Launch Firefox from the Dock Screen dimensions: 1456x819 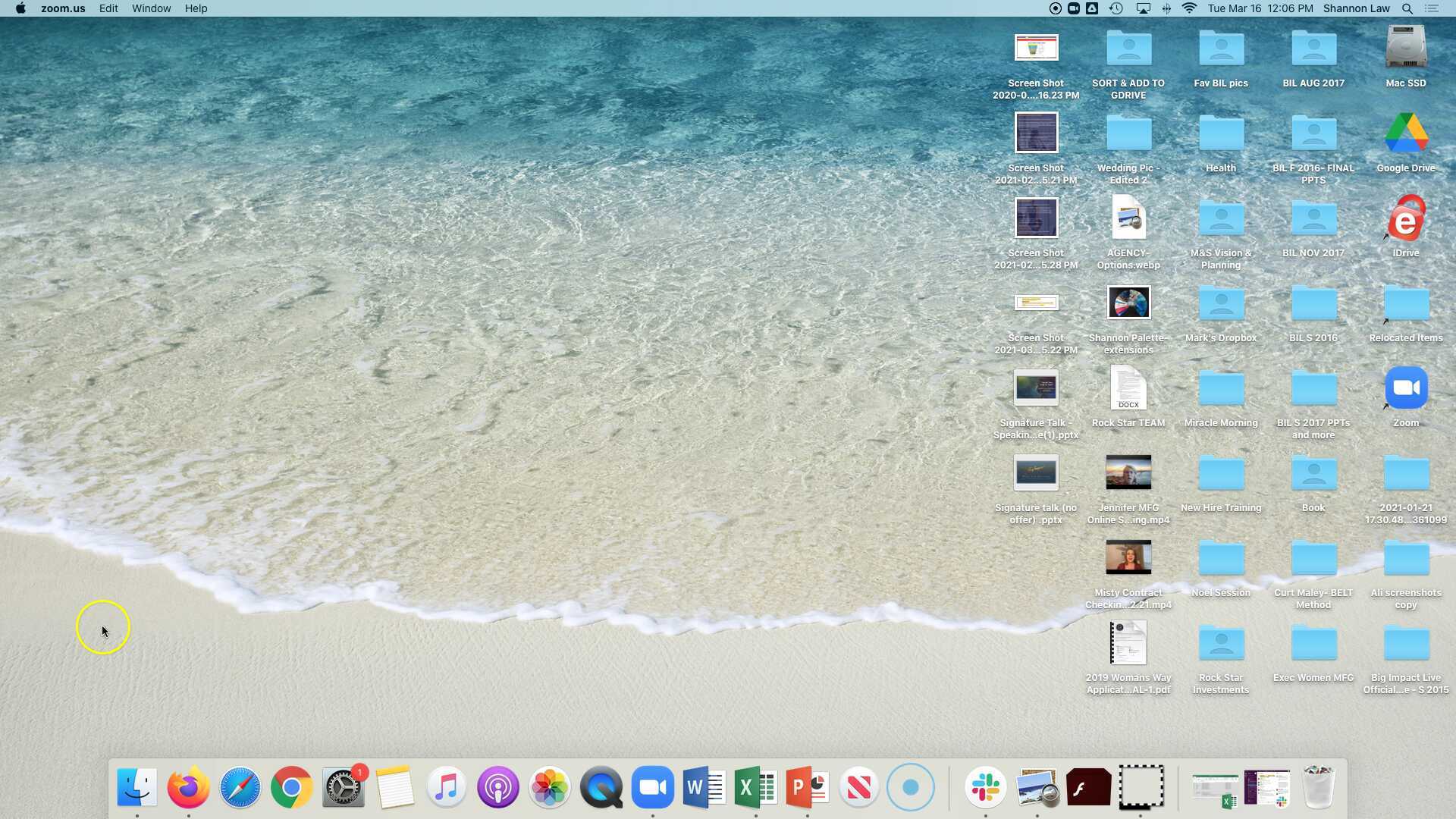point(188,787)
